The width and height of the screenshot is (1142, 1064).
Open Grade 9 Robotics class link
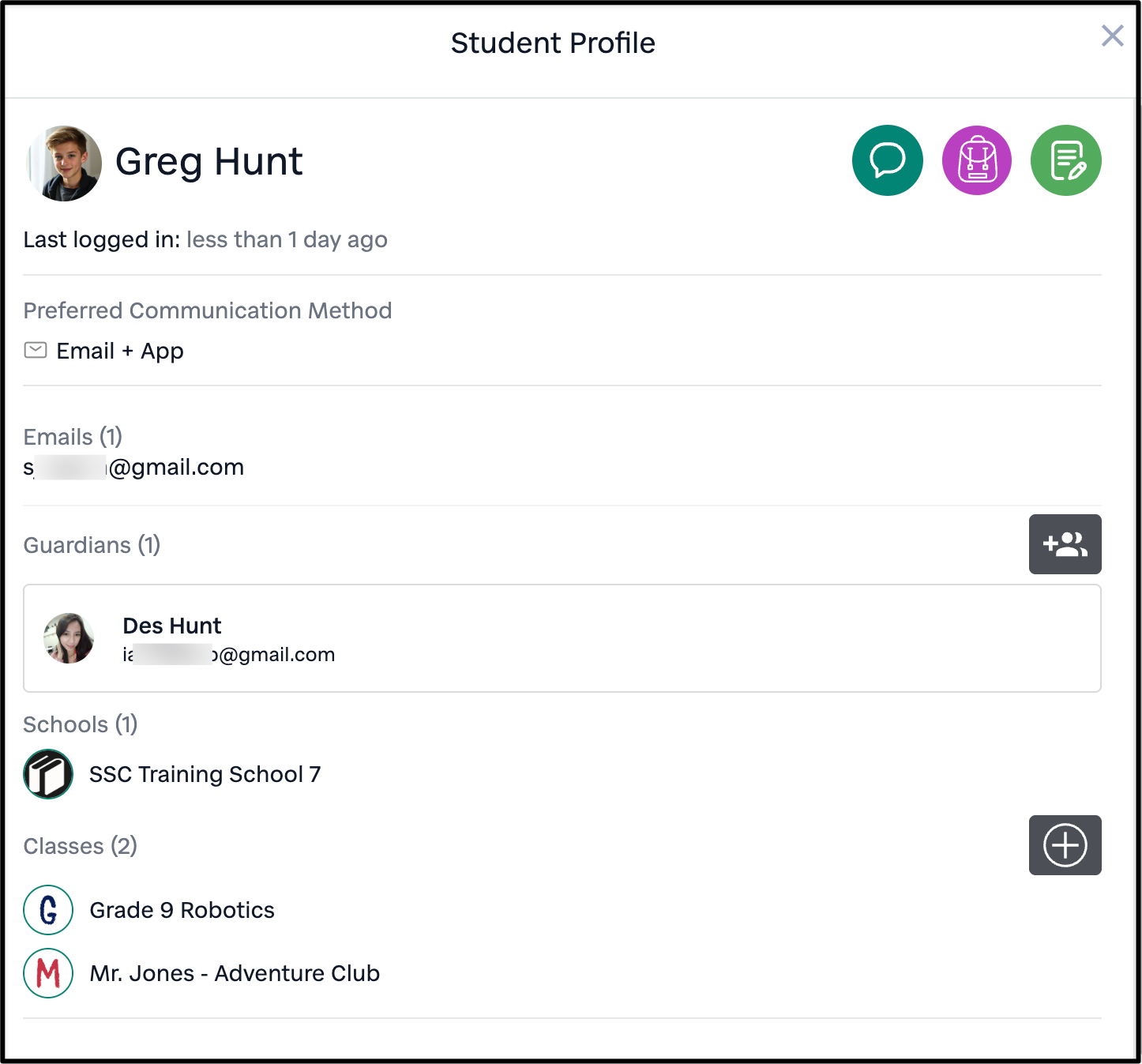tap(182, 910)
